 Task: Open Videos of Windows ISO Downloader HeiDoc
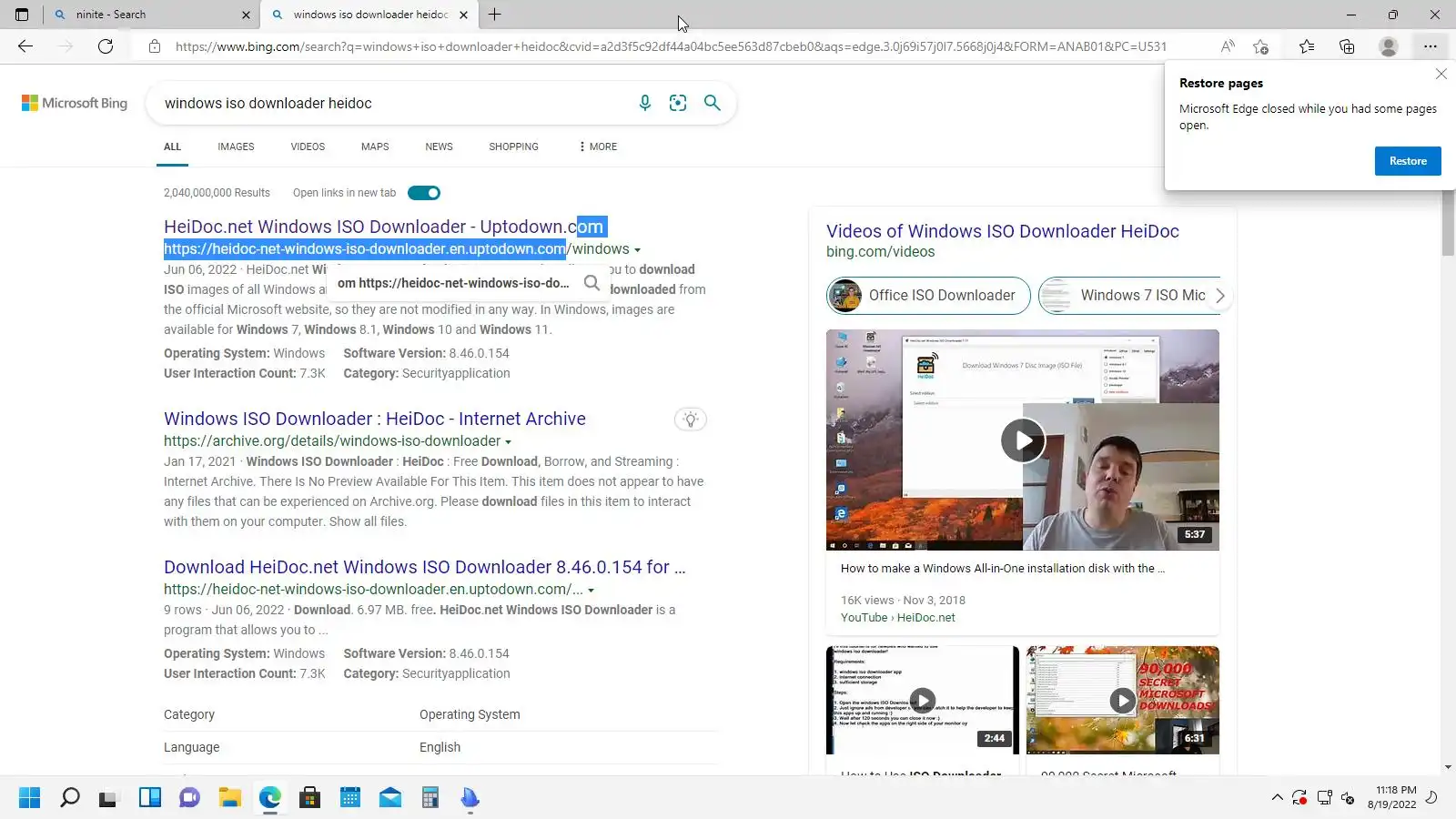click(x=1003, y=231)
